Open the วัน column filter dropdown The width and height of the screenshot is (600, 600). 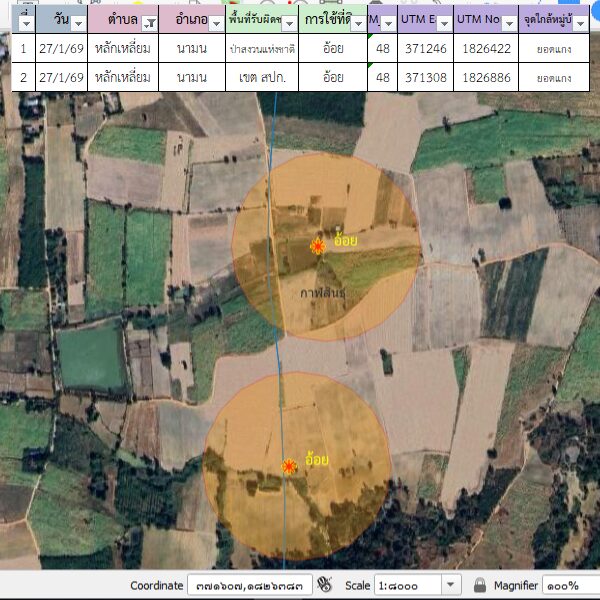point(78,23)
